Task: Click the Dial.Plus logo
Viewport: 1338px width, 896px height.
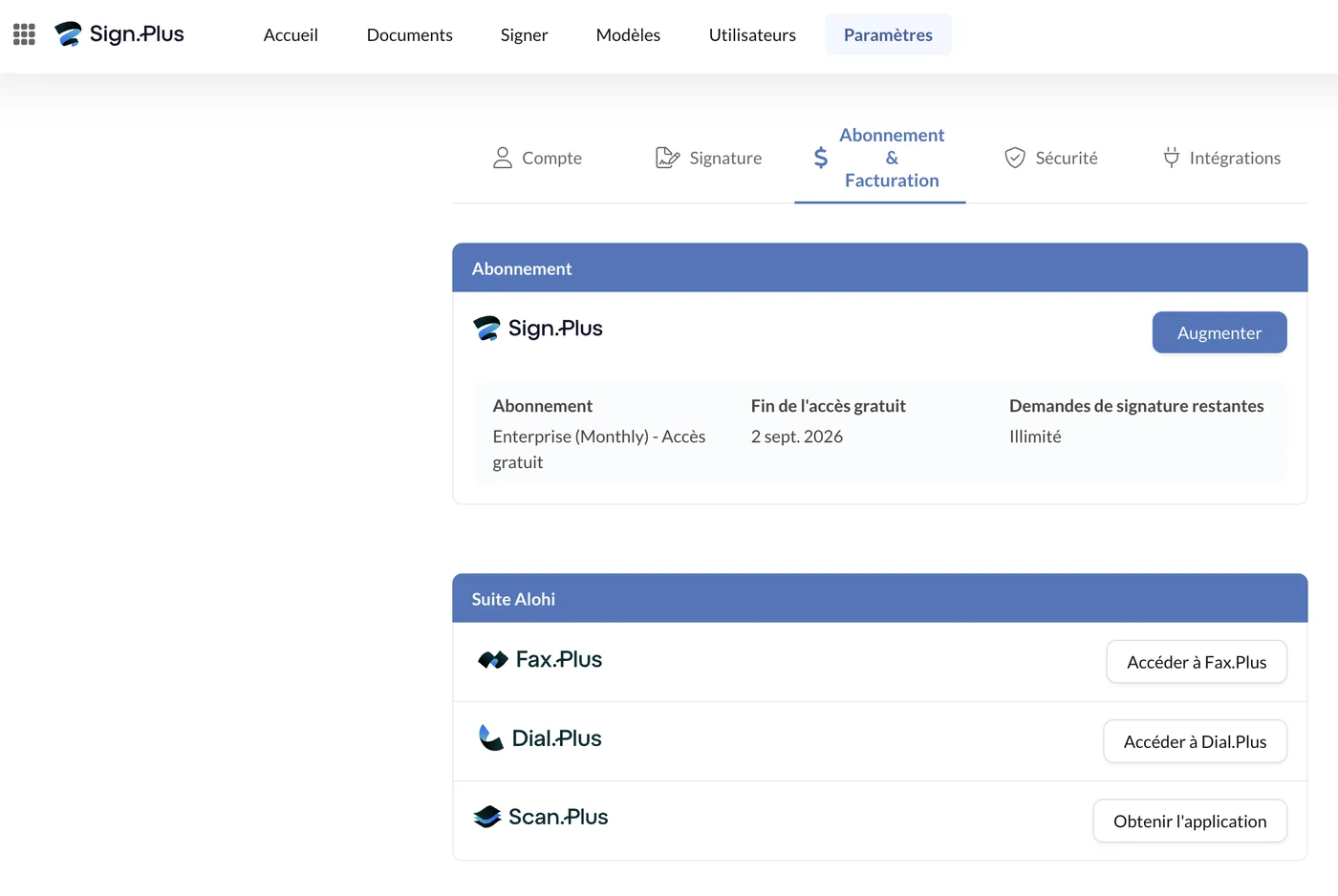Action: point(540,738)
